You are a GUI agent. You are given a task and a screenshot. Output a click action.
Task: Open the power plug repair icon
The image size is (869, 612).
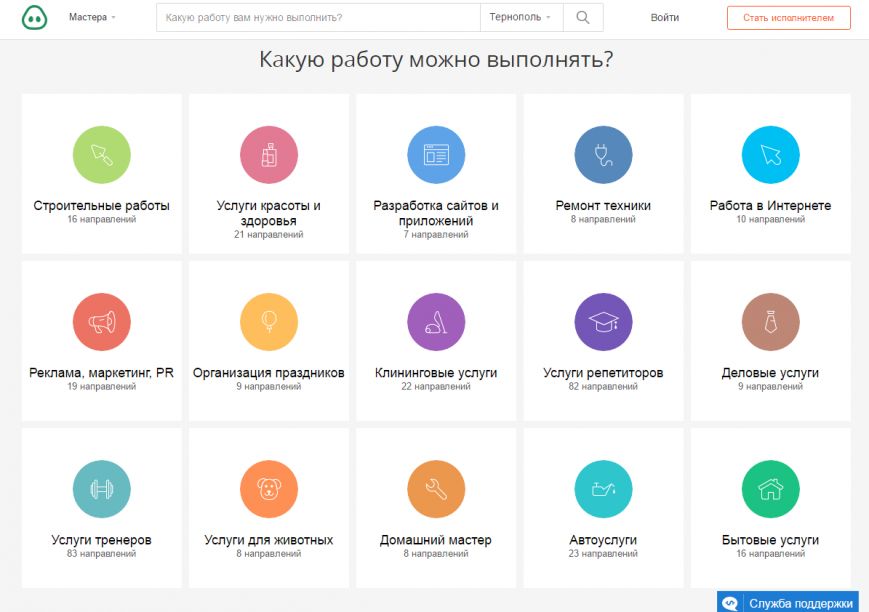coord(603,155)
